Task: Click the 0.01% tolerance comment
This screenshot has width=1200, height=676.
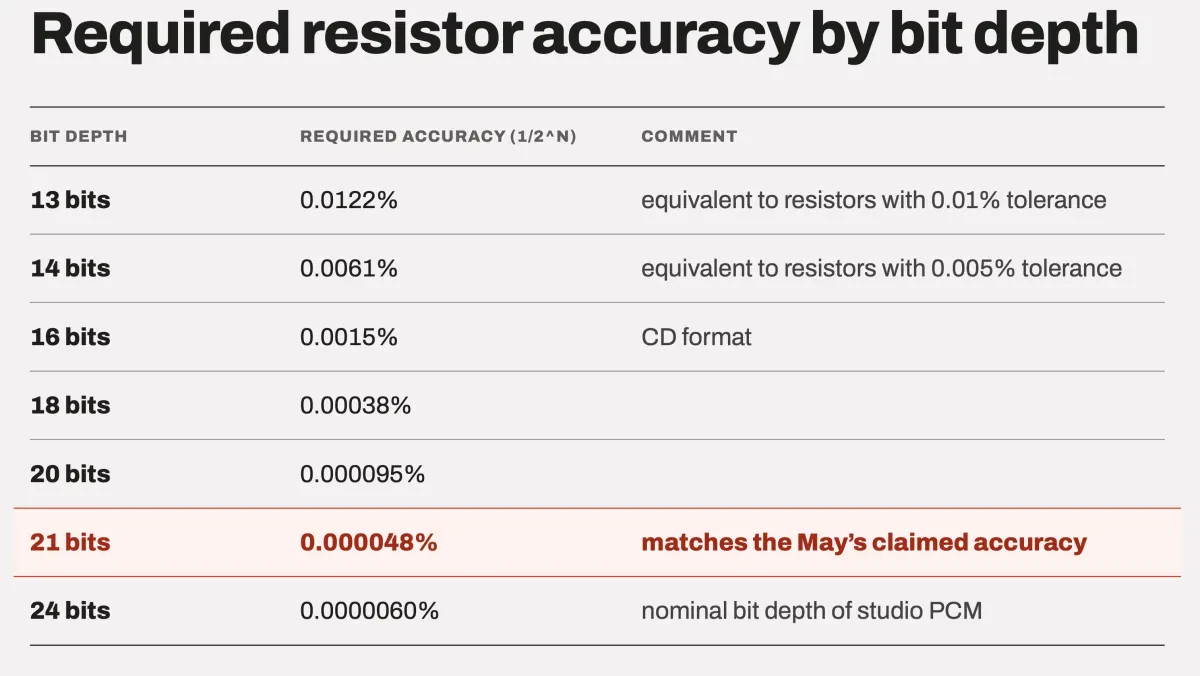Action: tap(874, 200)
